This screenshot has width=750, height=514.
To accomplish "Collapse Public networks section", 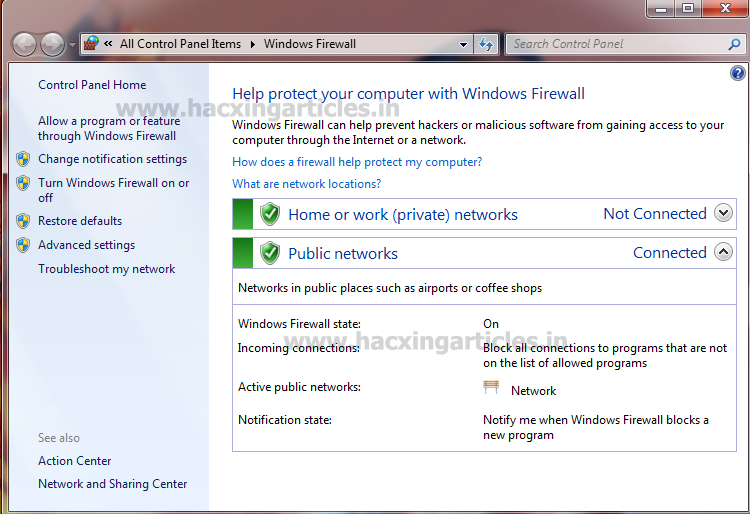I will 723,252.
